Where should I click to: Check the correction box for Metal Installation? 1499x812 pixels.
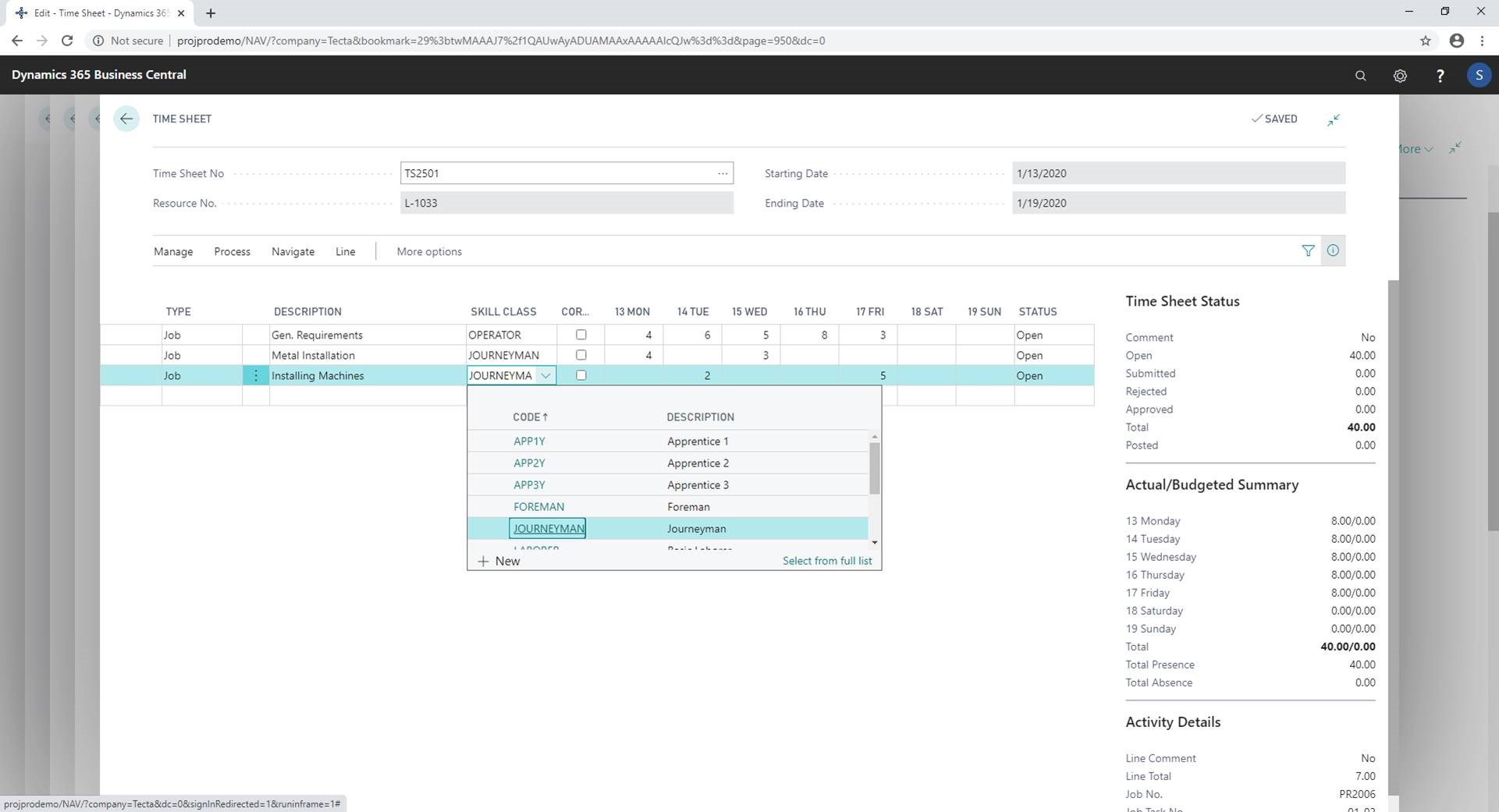point(581,355)
